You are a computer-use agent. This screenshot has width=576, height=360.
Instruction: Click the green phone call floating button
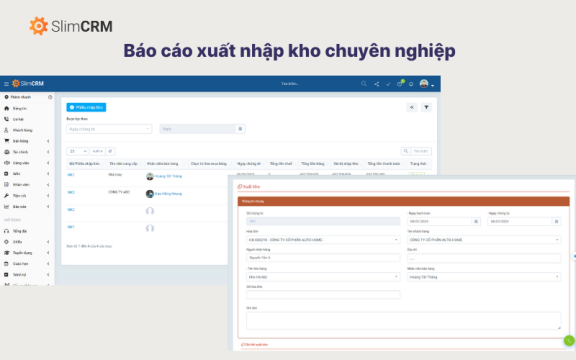coord(569,341)
